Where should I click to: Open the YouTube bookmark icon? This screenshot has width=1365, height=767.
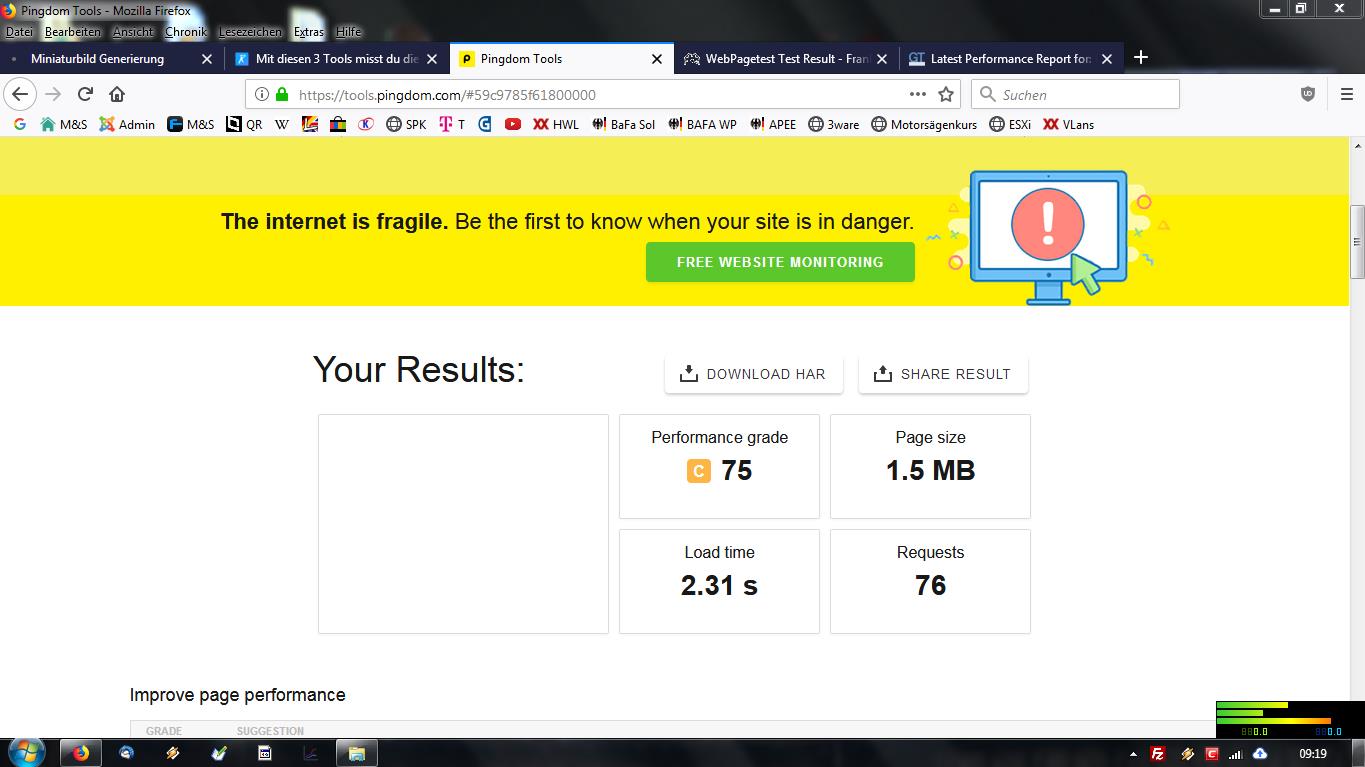(x=513, y=124)
